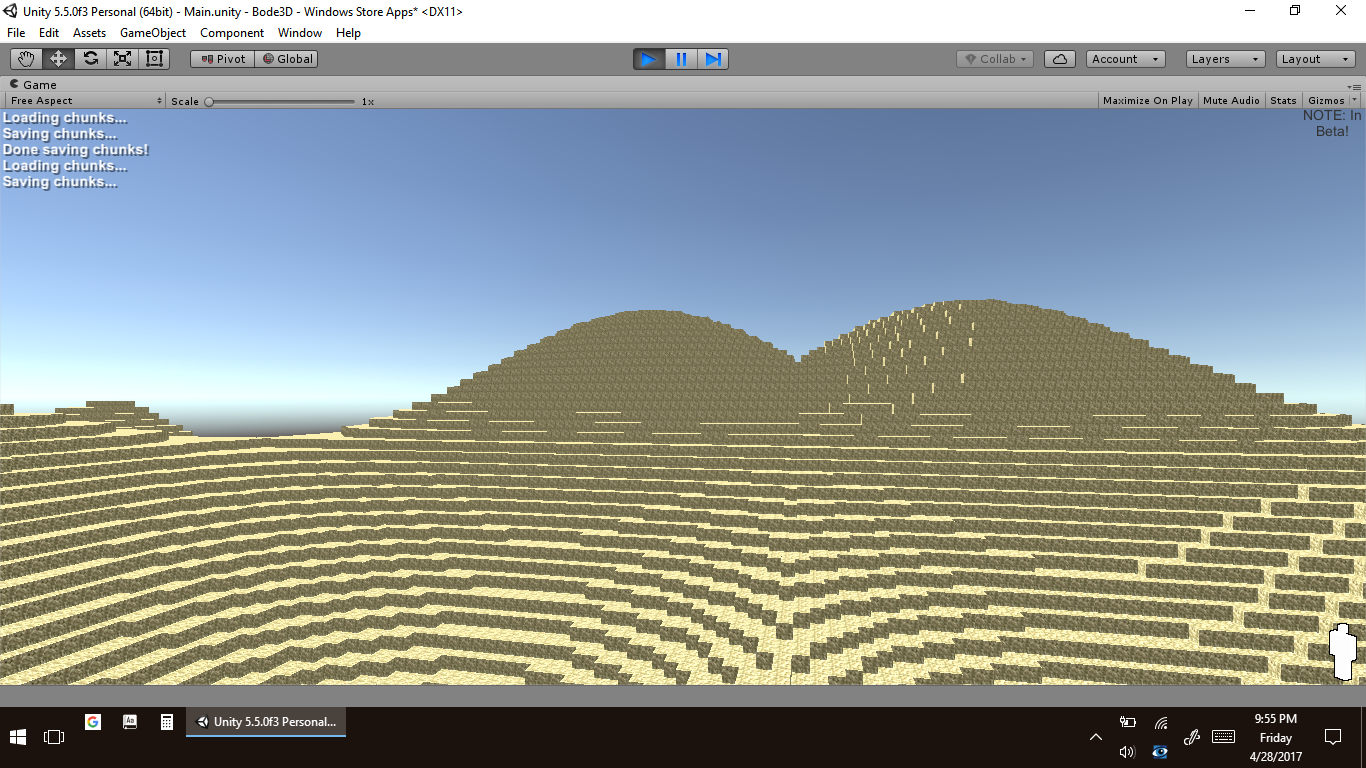
Task: Show the Stats overlay
Action: 1283,101
